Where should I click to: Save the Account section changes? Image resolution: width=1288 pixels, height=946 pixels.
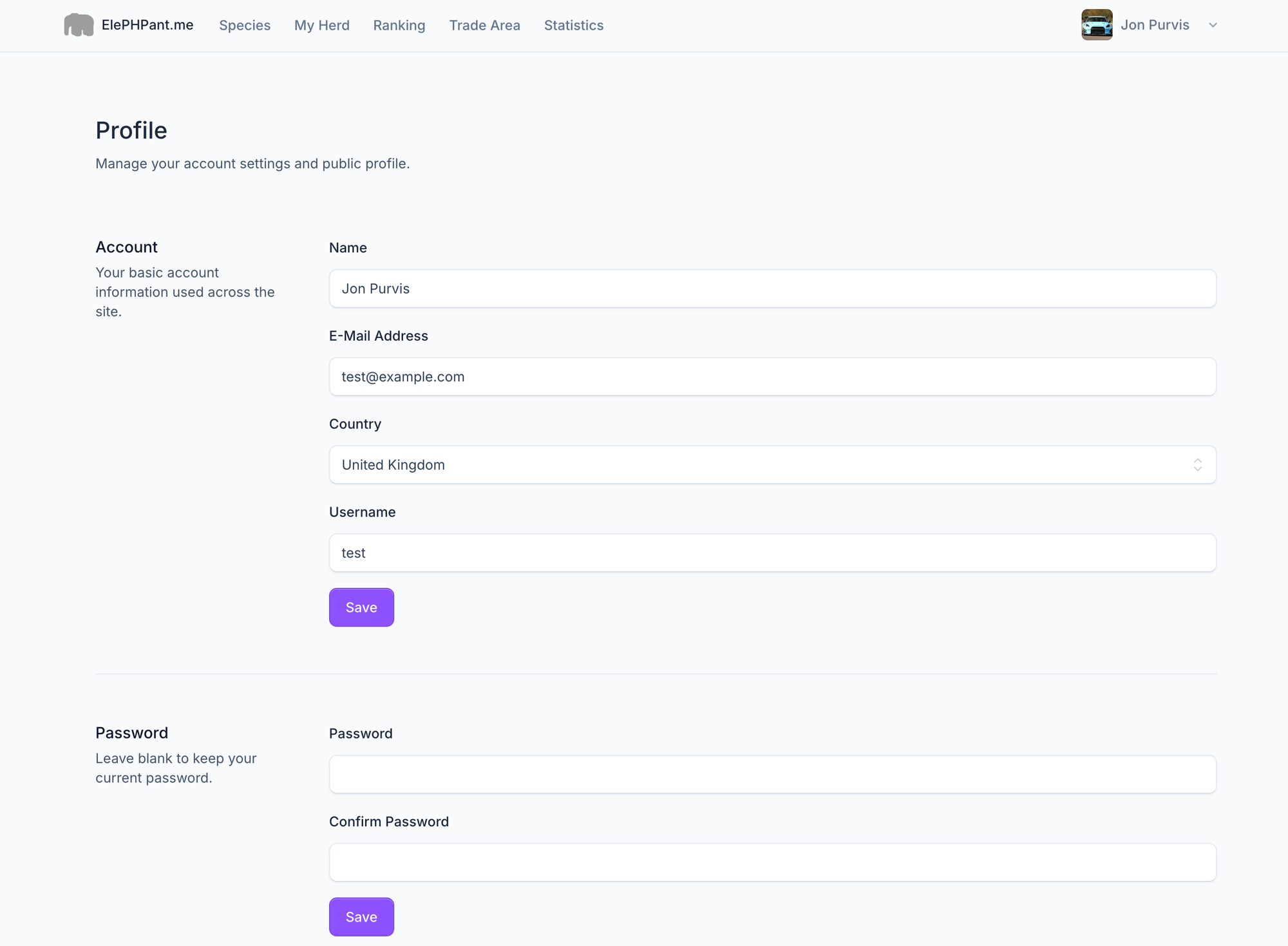click(361, 607)
